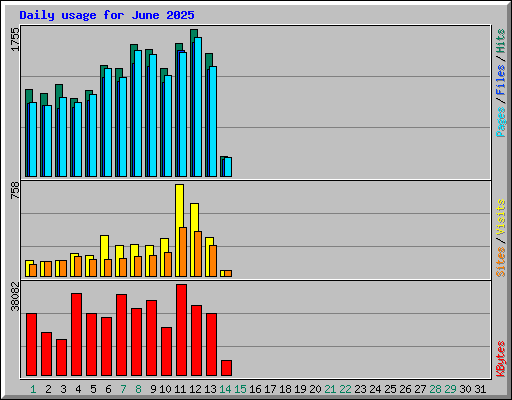The height and width of the screenshot is (400, 512).
Task: Click the cyan pages bar for day 8
Action: pos(138,113)
